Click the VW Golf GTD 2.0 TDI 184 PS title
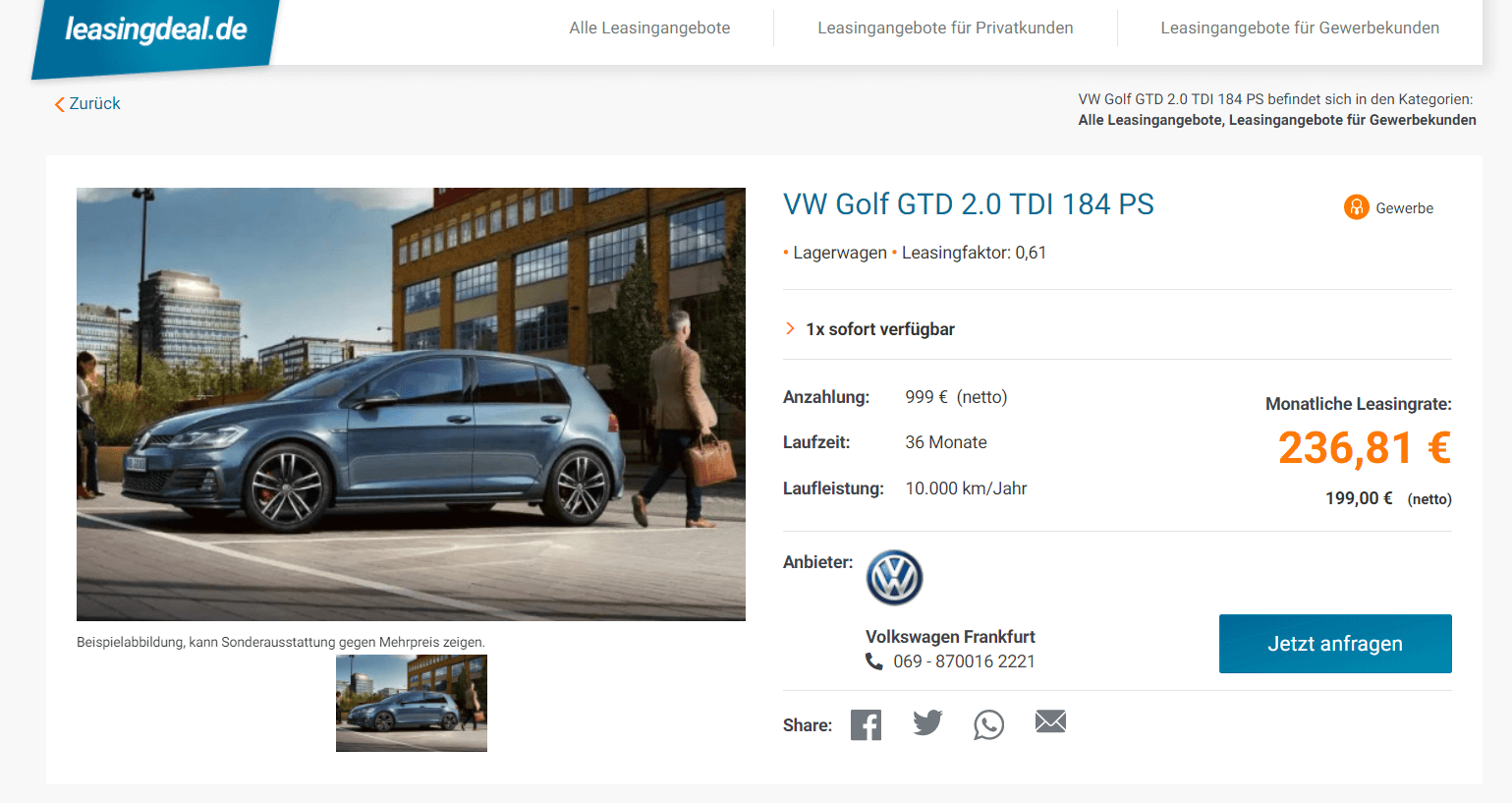Screen dimensions: 1512x803 coord(969,204)
